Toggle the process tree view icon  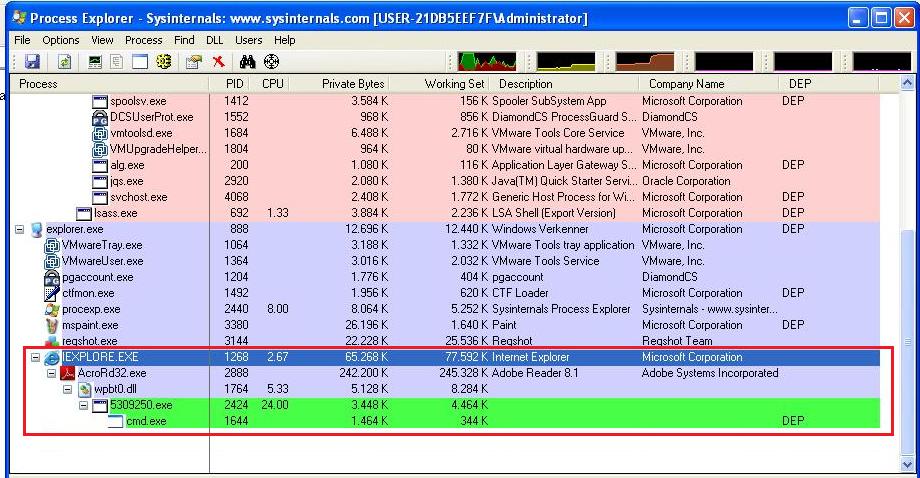click(117, 62)
